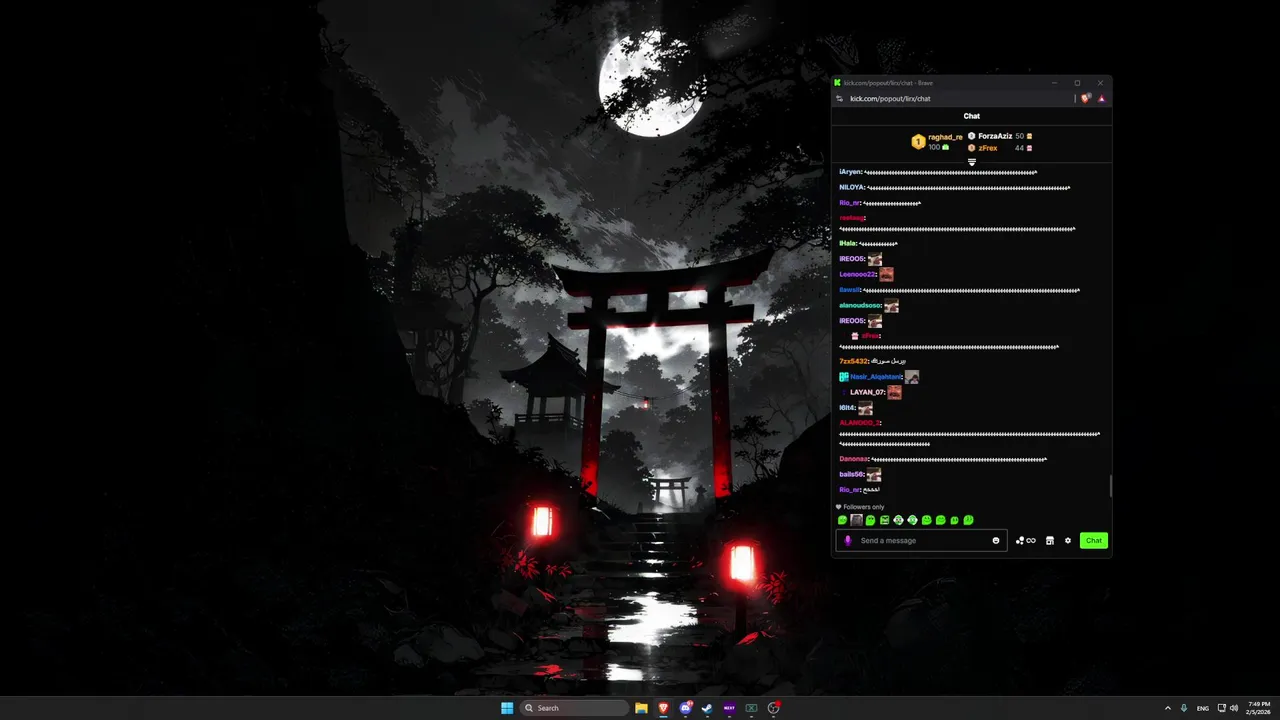Click the purple microphone icon in message box
The image size is (1280, 720).
(848, 540)
